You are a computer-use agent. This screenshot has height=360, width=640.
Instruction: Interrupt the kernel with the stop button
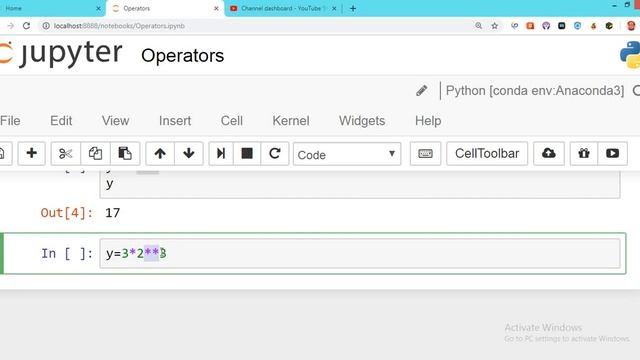(247, 153)
